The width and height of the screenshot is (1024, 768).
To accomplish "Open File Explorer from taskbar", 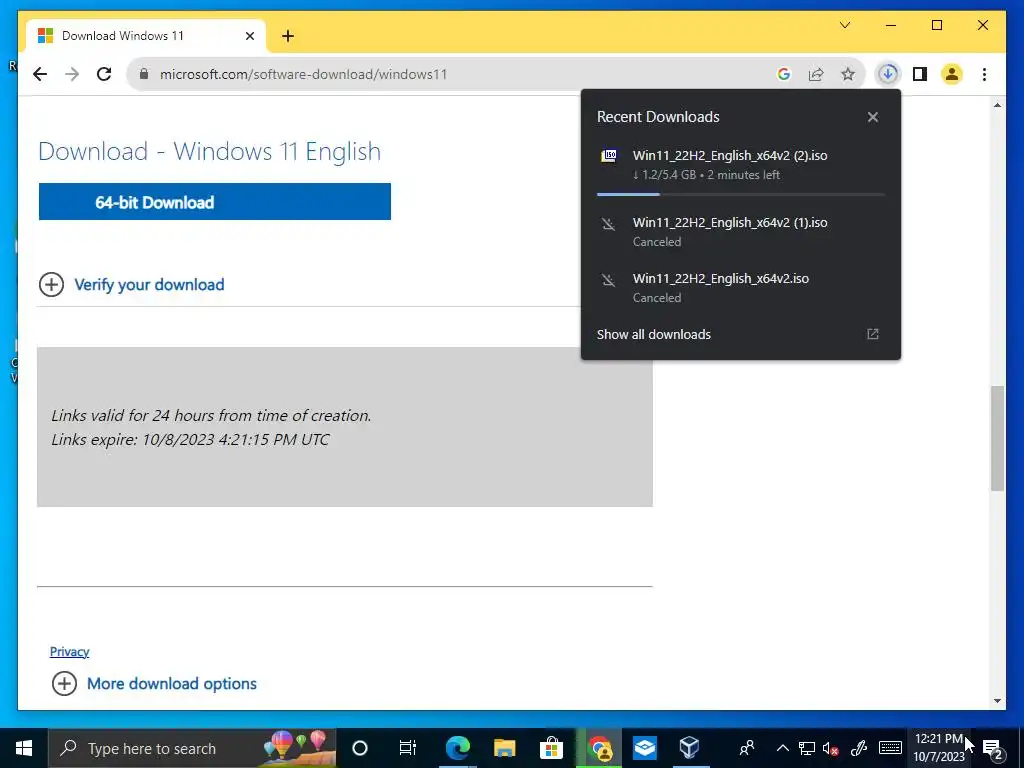I will 504,748.
